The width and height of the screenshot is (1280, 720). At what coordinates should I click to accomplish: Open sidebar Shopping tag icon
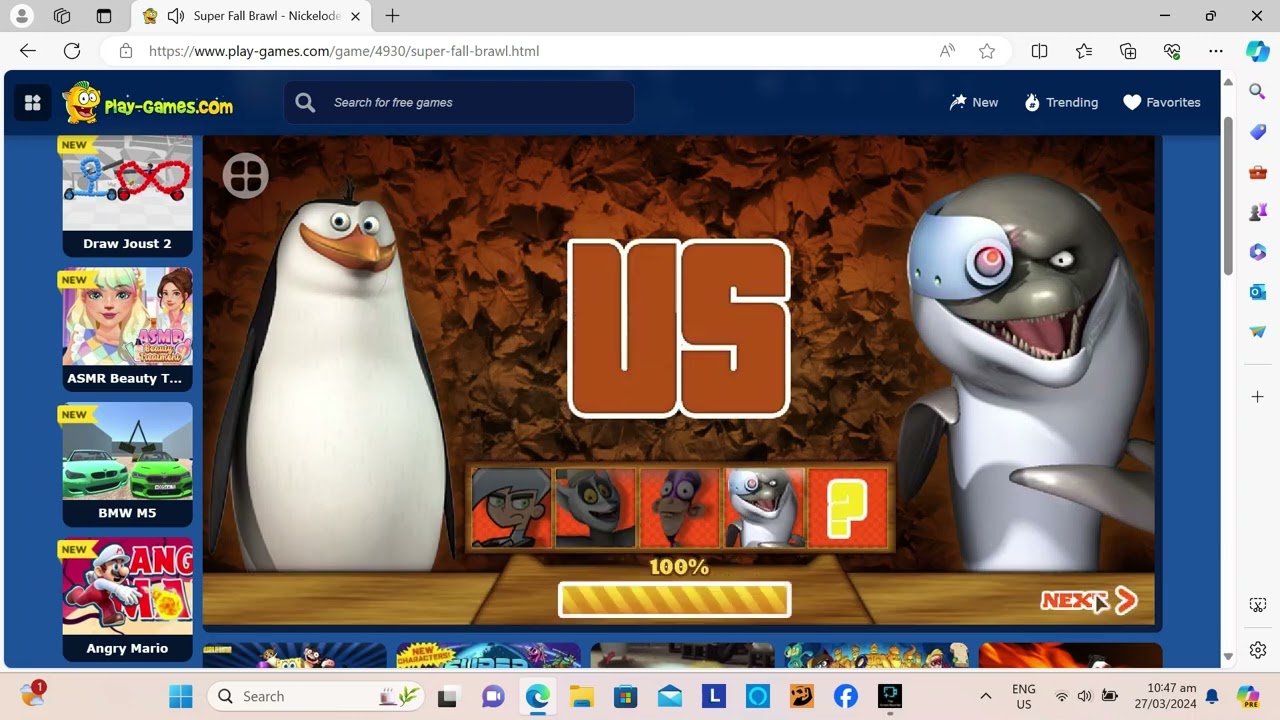[x=1258, y=132]
